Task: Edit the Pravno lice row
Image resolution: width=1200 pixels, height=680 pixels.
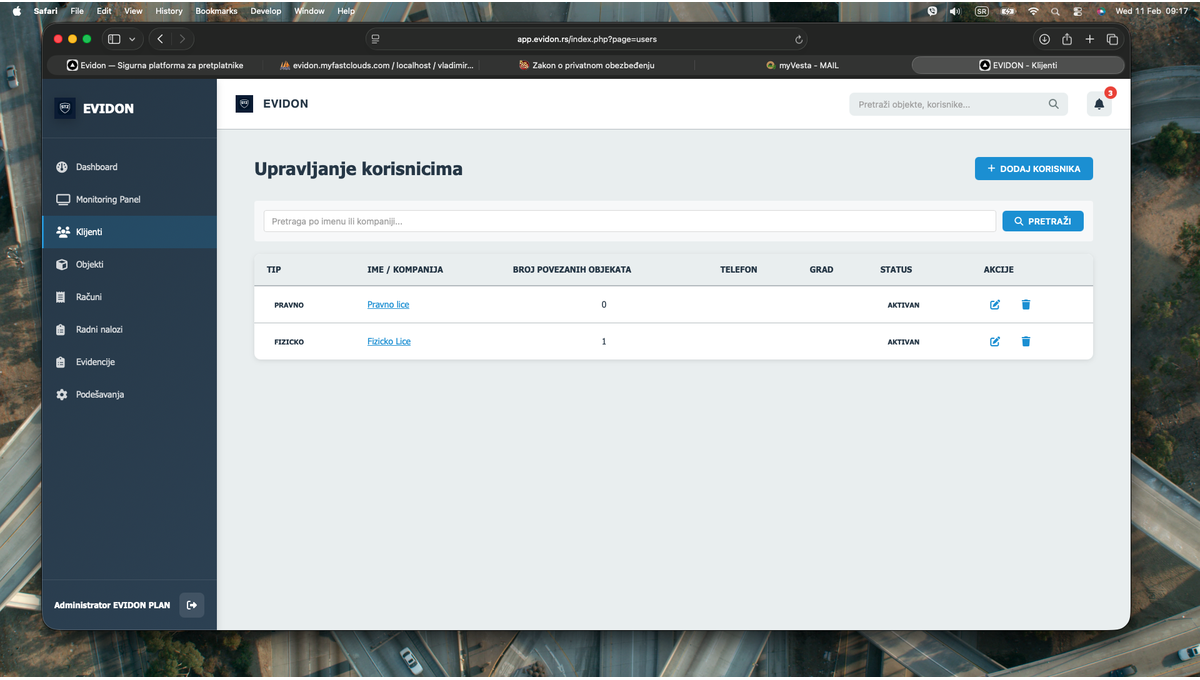Action: pos(994,305)
